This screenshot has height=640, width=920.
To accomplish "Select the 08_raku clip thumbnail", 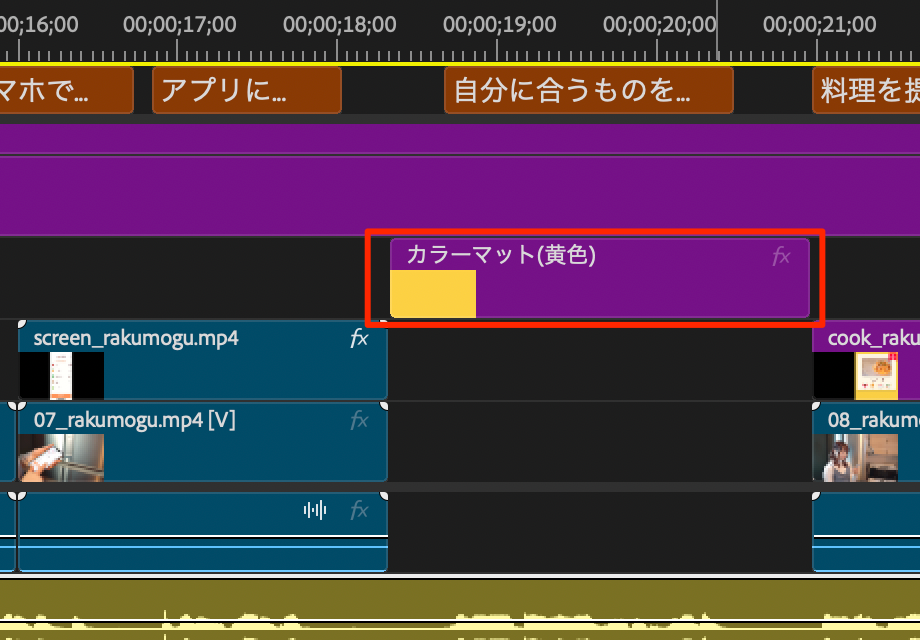I will coord(847,457).
